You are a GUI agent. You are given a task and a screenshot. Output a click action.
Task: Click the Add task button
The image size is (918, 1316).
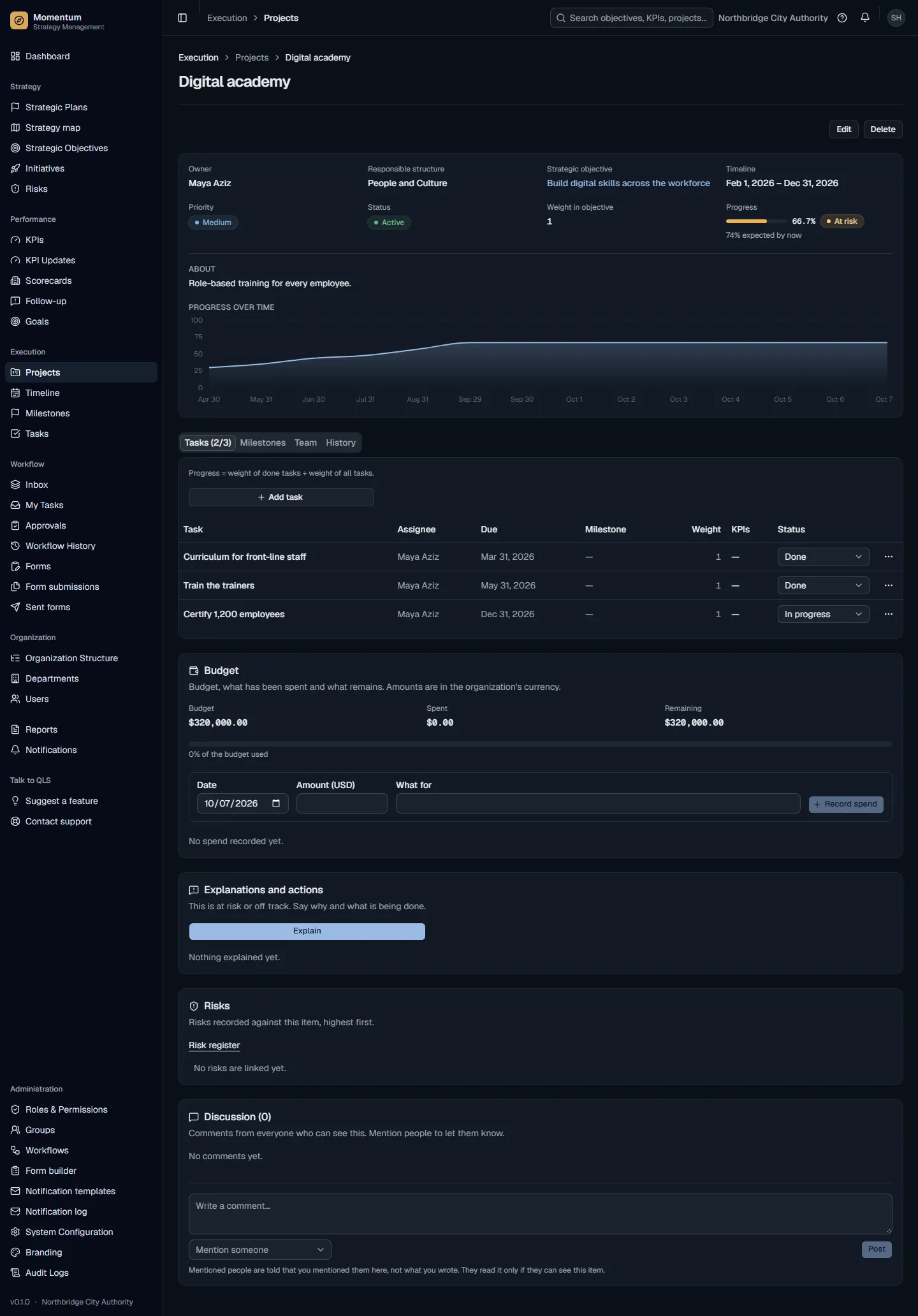coord(281,497)
